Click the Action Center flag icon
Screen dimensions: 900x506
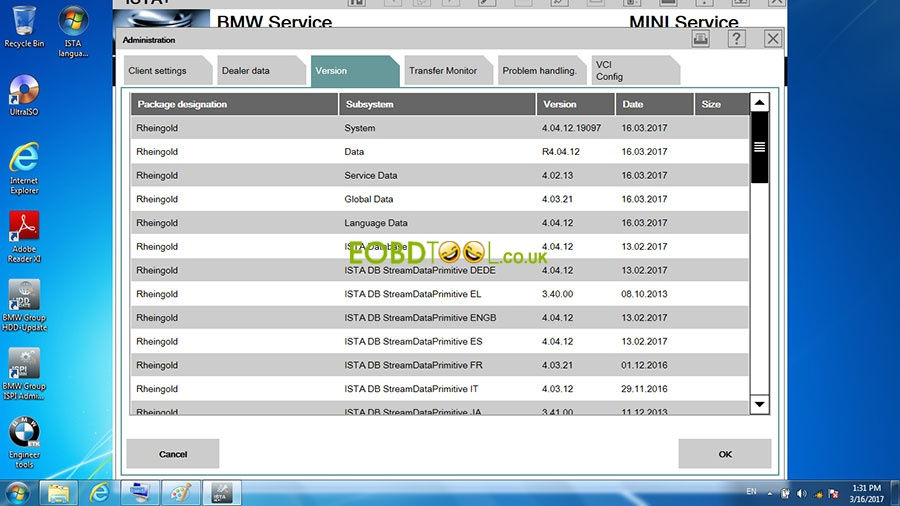(833, 493)
